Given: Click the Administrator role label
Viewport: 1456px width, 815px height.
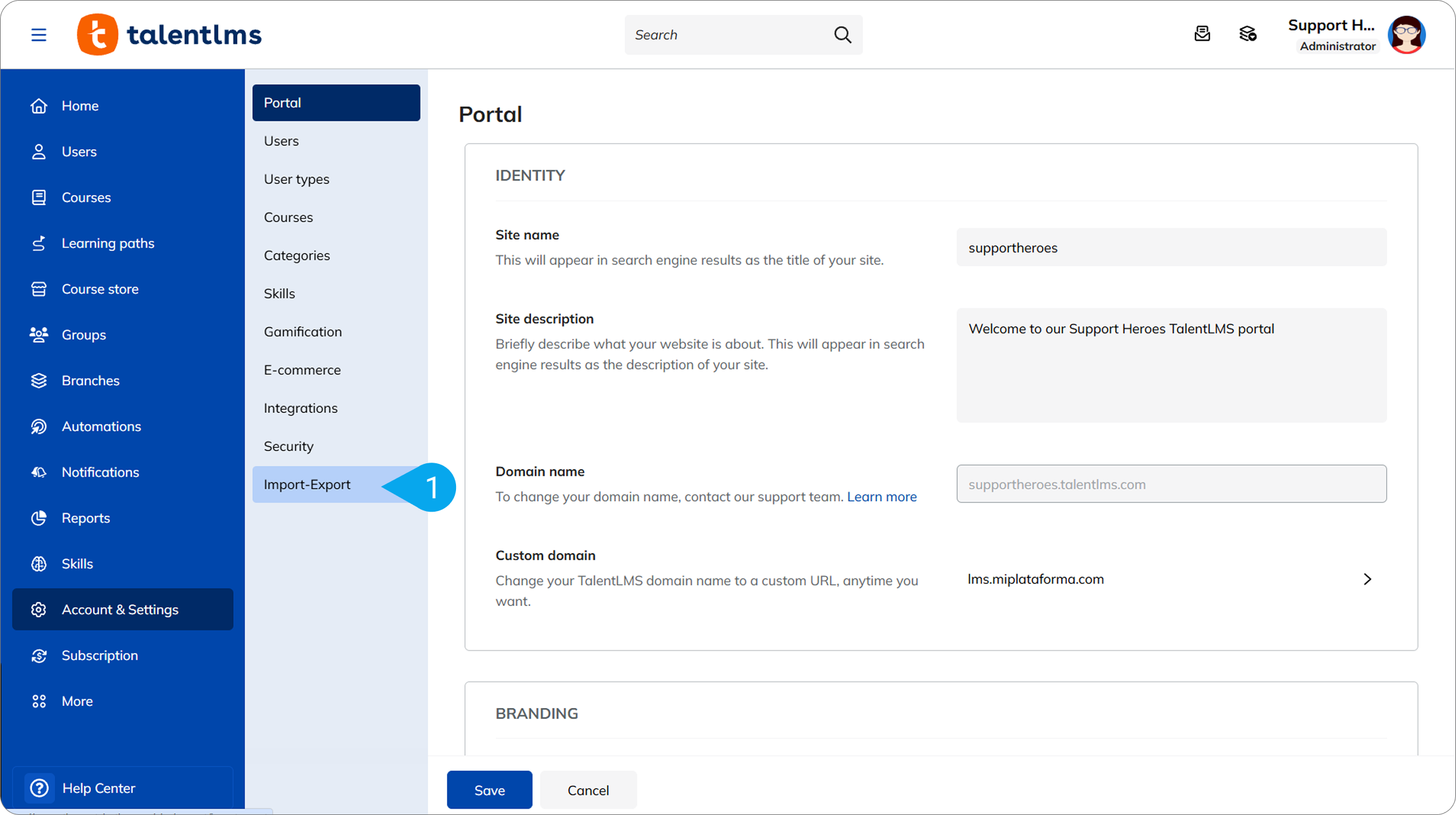Looking at the screenshot, I should [1338, 46].
